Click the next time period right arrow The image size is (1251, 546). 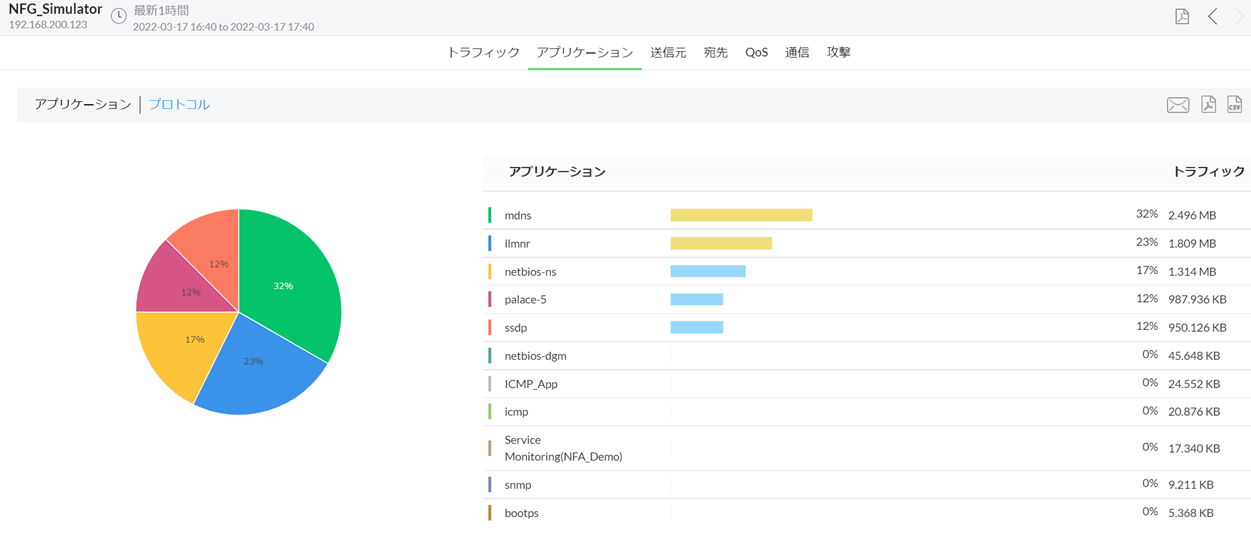tap(1240, 16)
